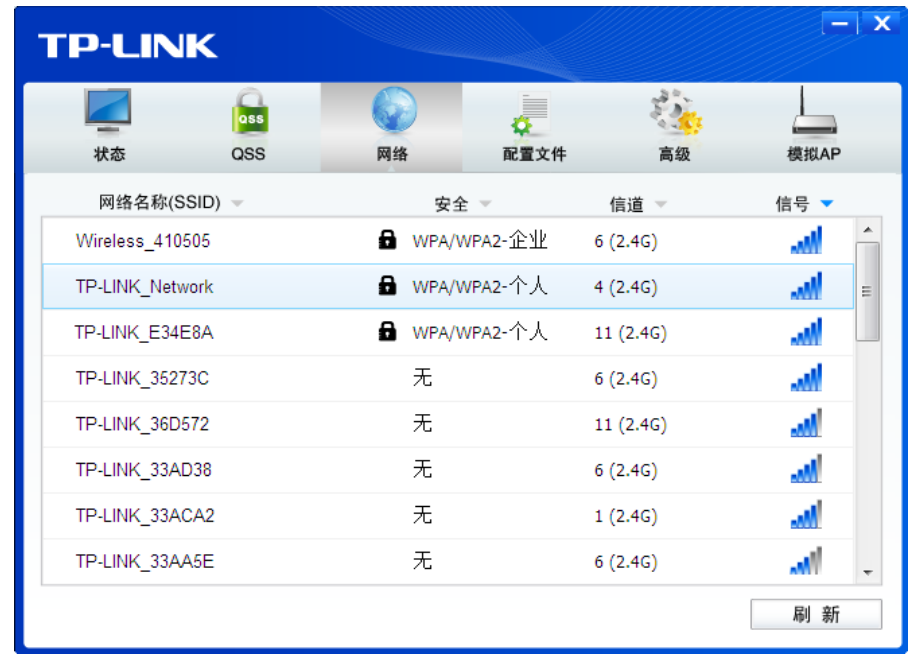Screen dimensions: 914x661
Task: Click the network list scrollbar thumb
Action: [x=868, y=291]
